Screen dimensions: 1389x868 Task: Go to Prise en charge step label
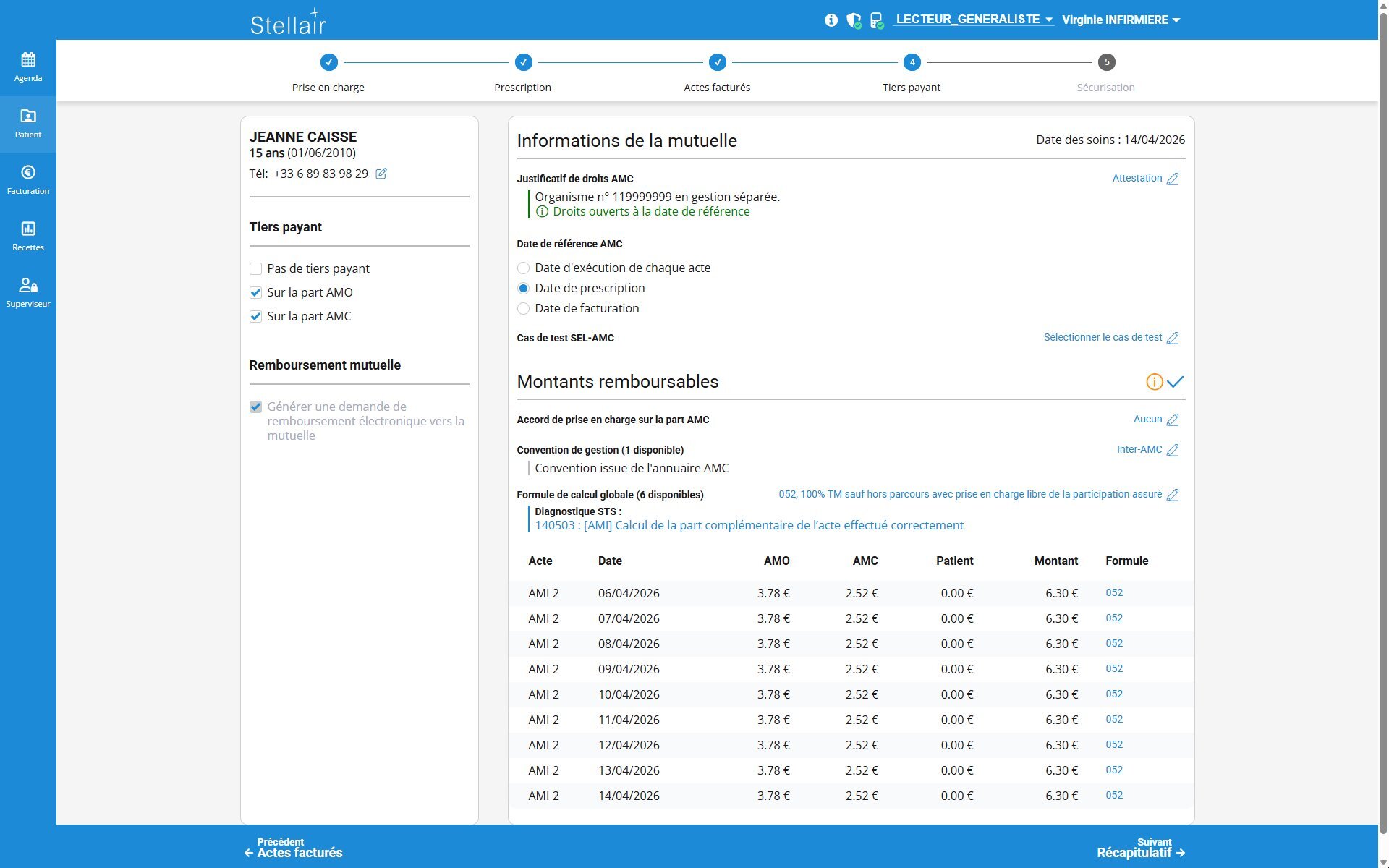click(x=328, y=88)
